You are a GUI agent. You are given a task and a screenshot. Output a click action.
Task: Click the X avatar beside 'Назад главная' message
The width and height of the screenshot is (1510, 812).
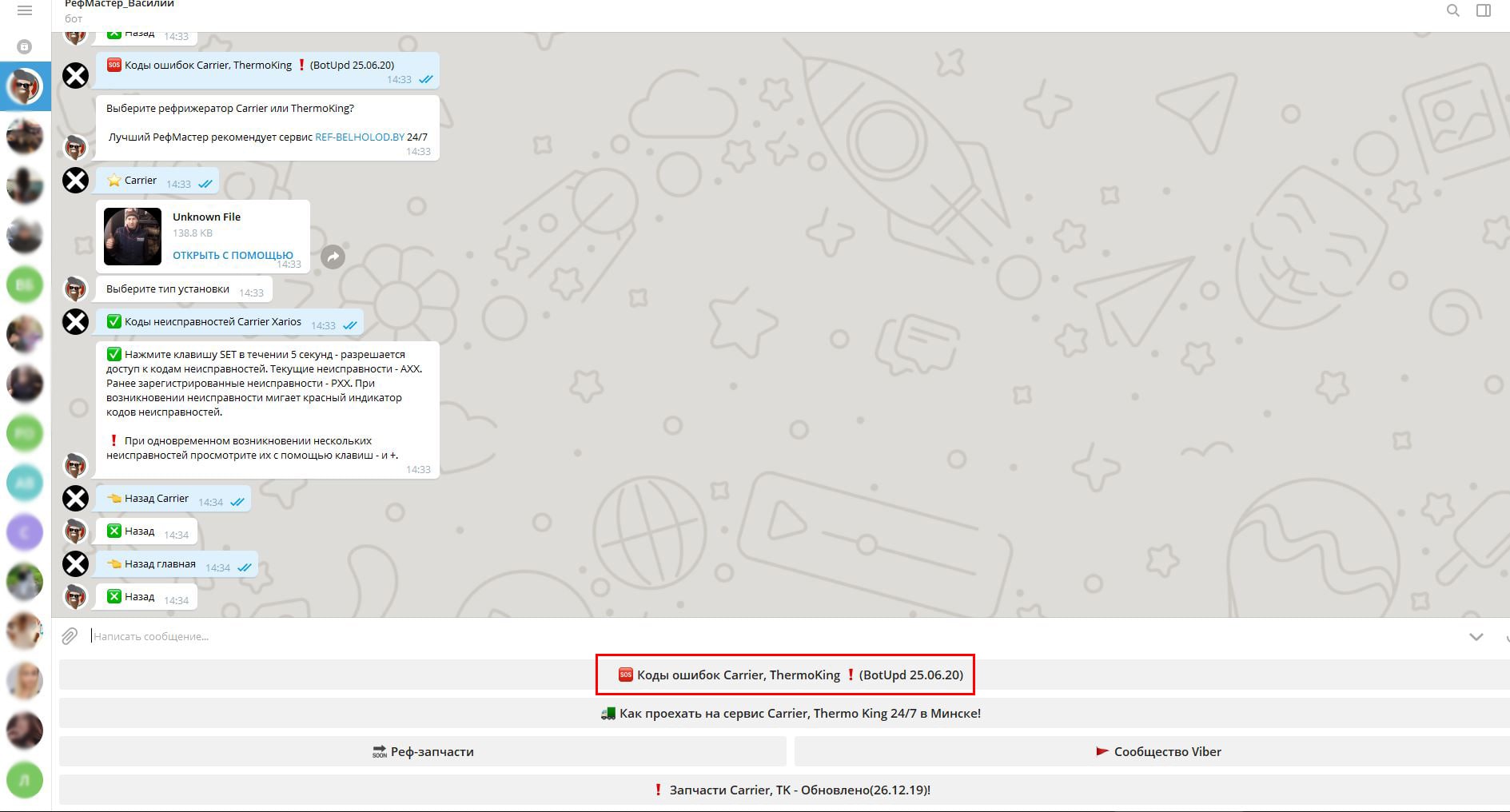(76, 564)
